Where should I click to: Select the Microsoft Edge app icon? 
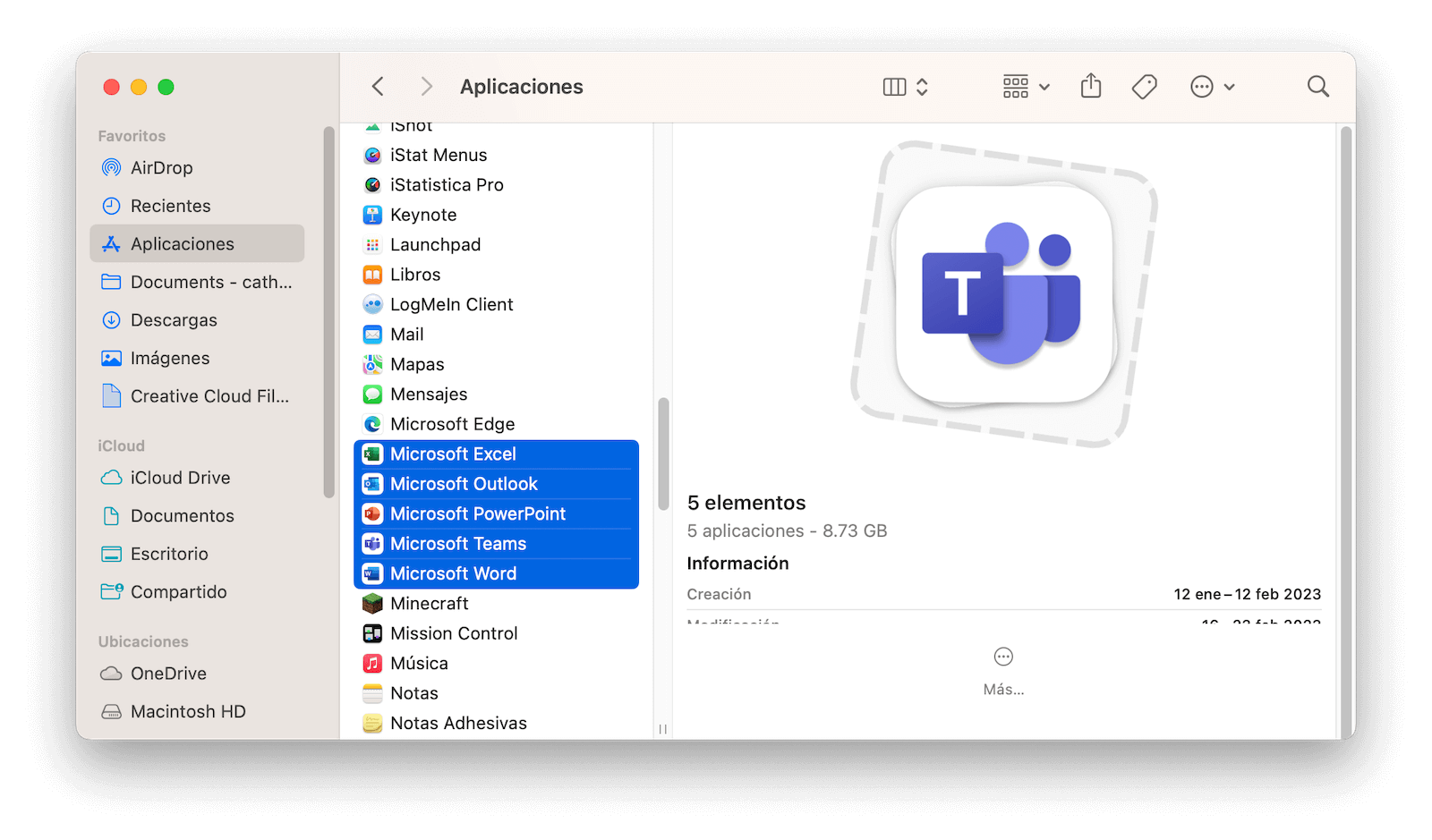coord(372,424)
